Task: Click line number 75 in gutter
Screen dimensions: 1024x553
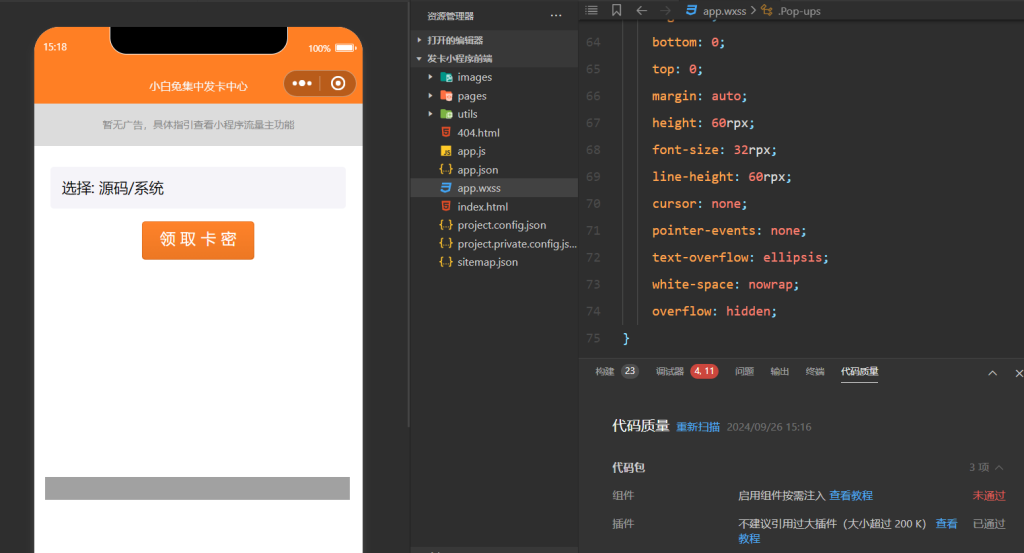Action: pyautogui.click(x=593, y=338)
